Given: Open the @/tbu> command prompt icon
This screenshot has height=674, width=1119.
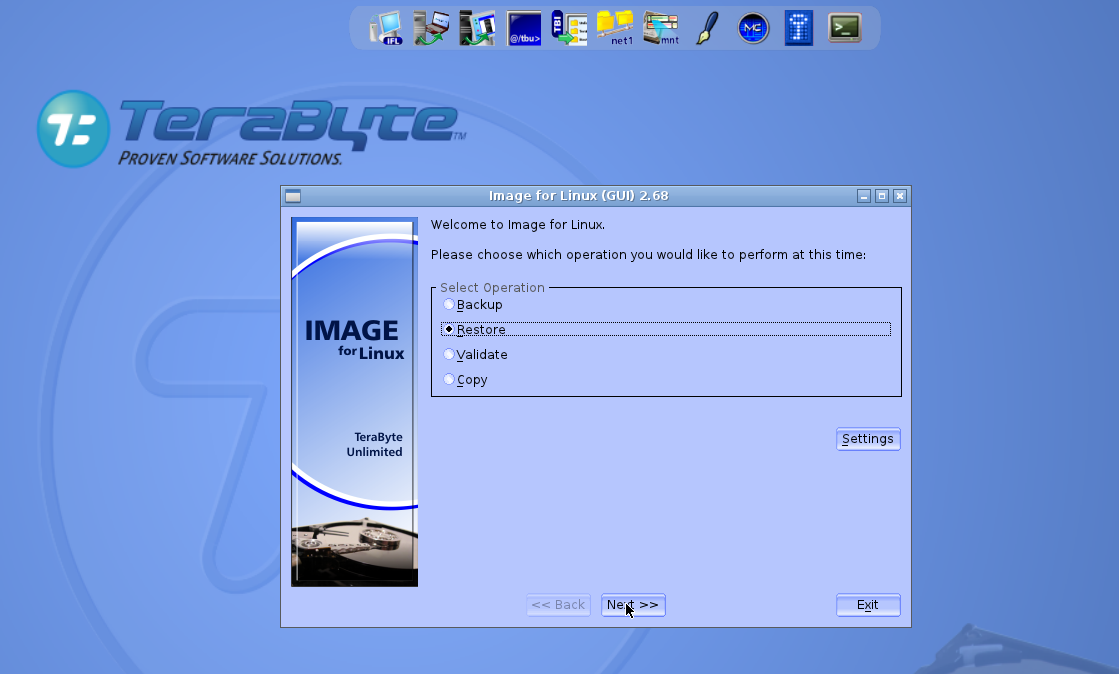Looking at the screenshot, I should click(524, 29).
